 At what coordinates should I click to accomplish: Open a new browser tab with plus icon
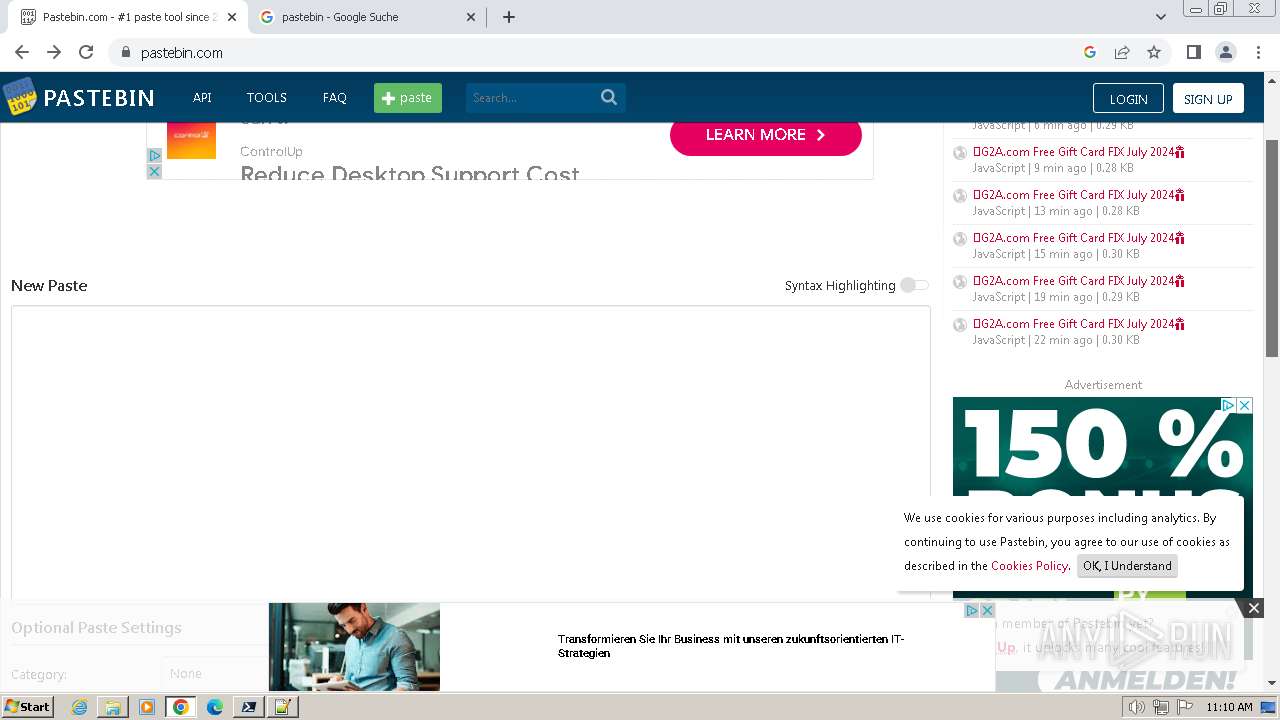508,17
